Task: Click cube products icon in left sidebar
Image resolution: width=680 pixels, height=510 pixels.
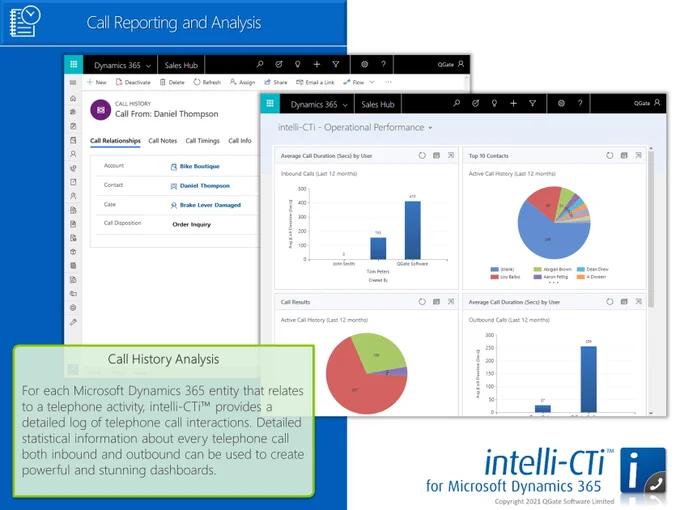Action: coord(73,252)
